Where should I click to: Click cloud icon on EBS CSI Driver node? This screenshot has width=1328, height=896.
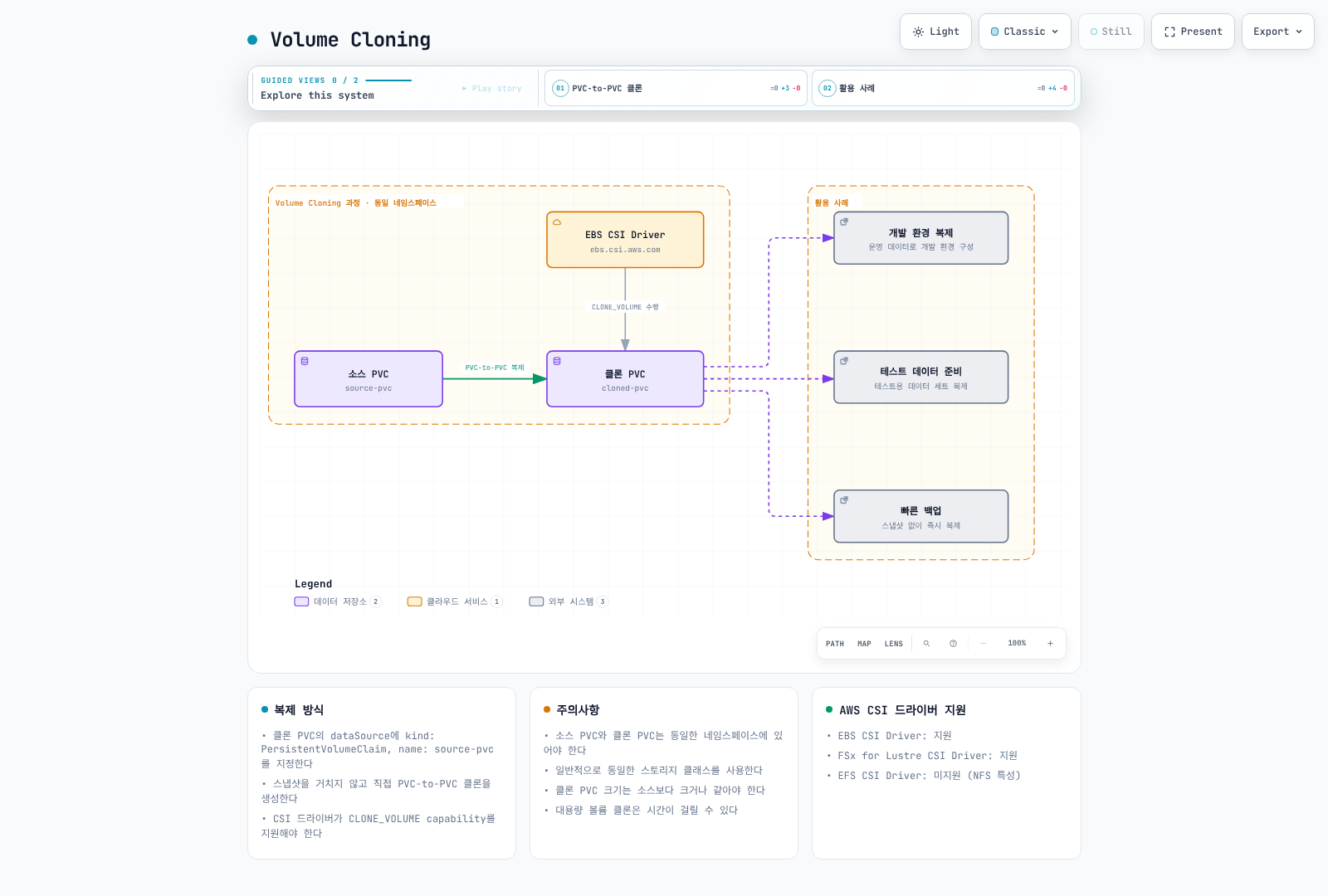click(557, 222)
